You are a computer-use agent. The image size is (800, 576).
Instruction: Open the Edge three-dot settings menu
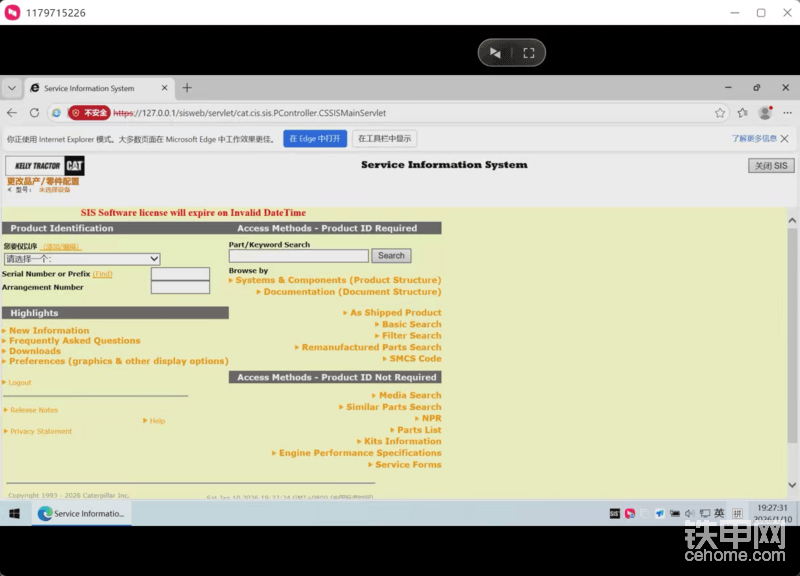pos(787,113)
